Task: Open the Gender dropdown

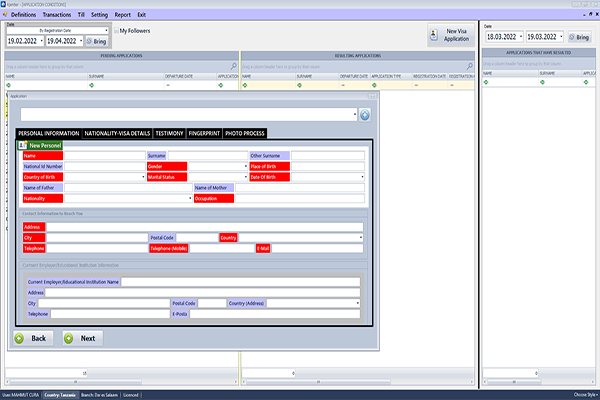Action: point(245,166)
